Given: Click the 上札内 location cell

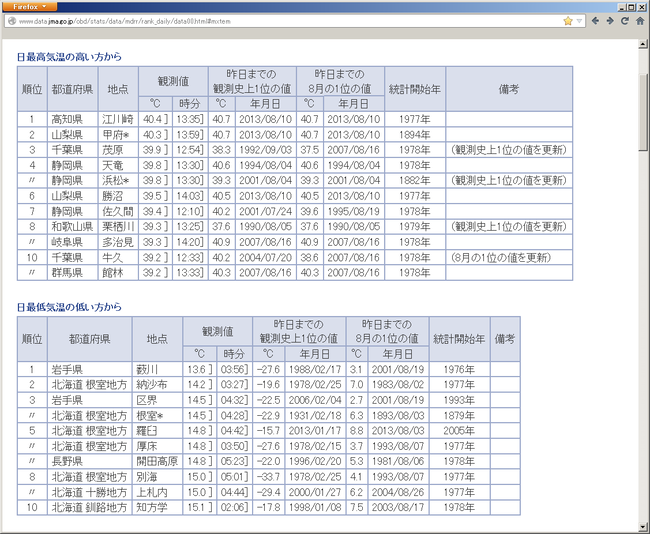Looking at the screenshot, I should [158, 492].
